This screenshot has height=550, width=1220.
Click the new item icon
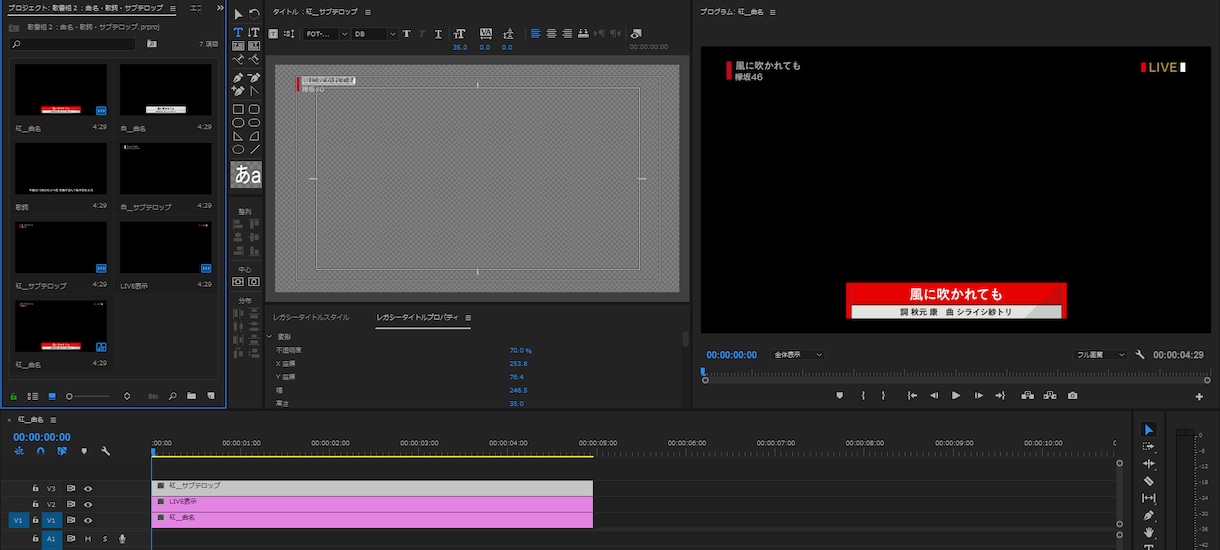[210, 396]
